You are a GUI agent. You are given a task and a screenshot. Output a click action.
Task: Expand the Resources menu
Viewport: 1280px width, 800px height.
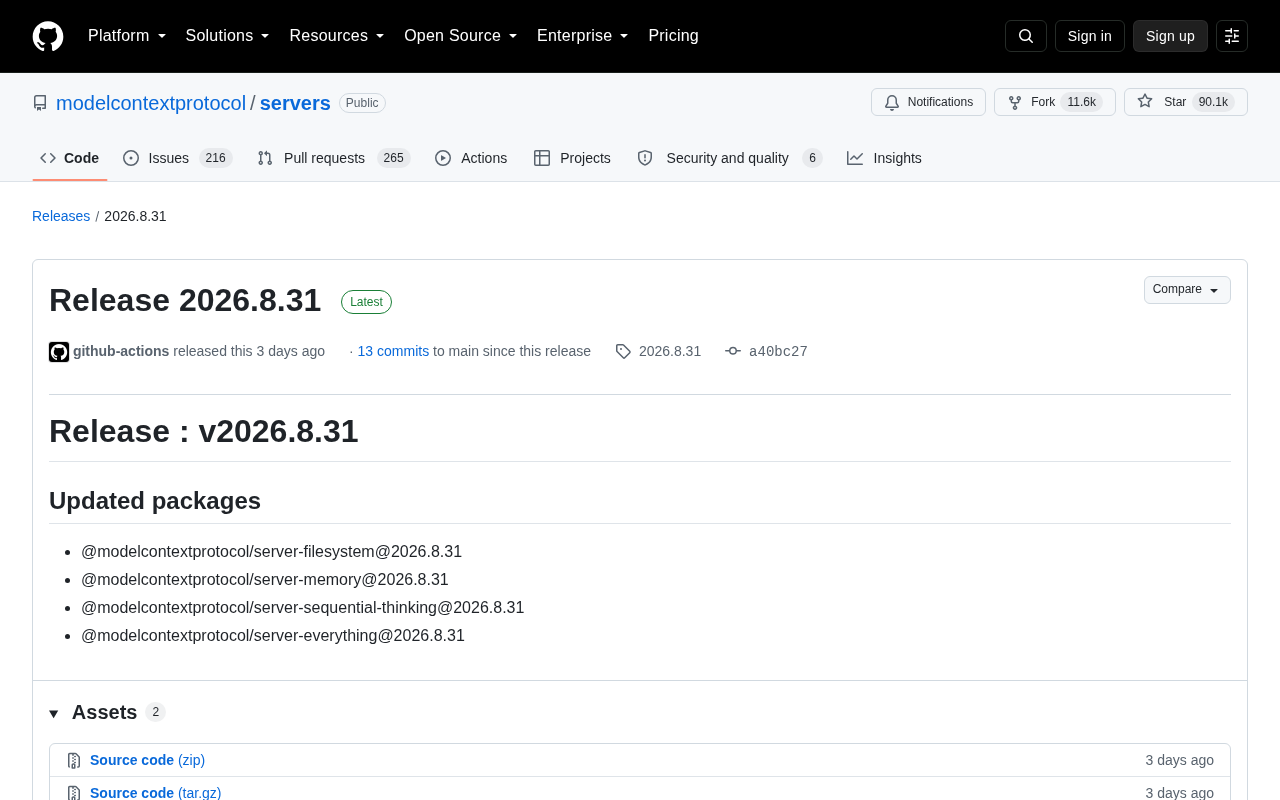tap(337, 36)
